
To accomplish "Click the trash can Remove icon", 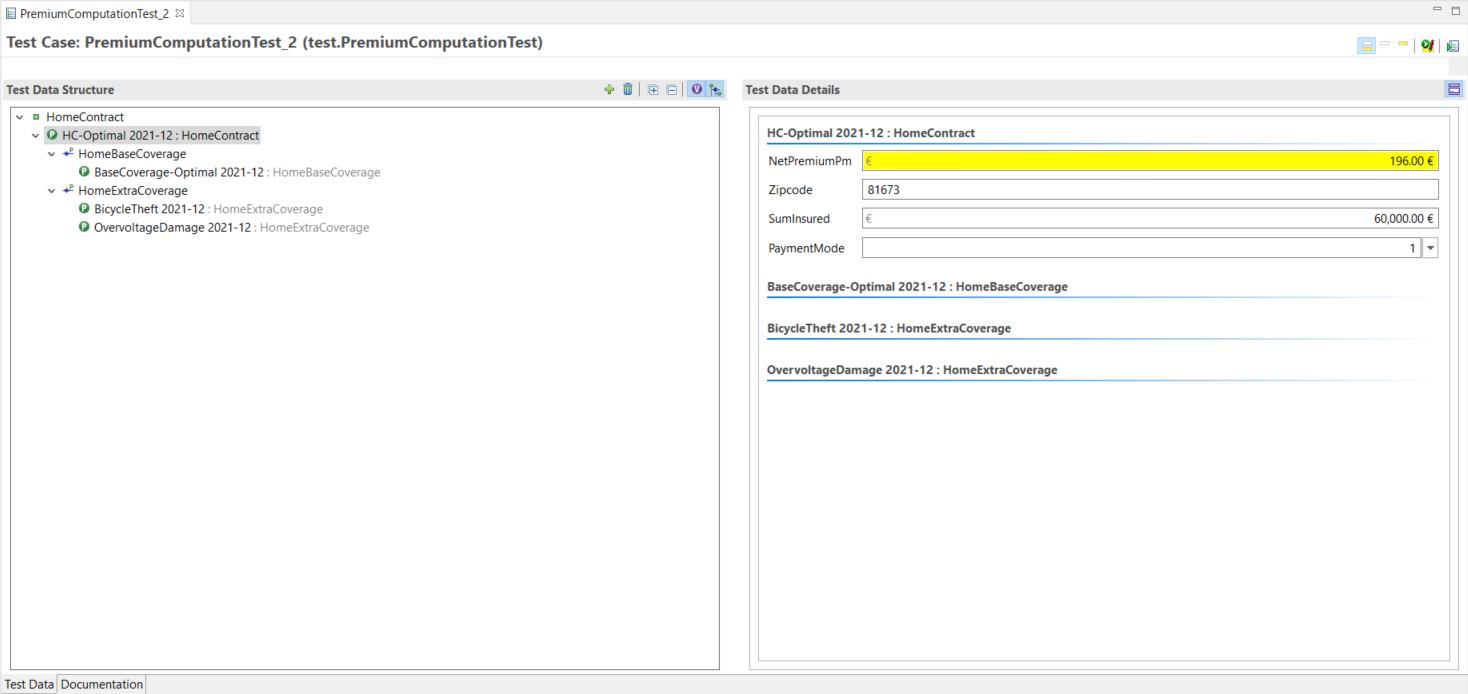I will point(628,90).
